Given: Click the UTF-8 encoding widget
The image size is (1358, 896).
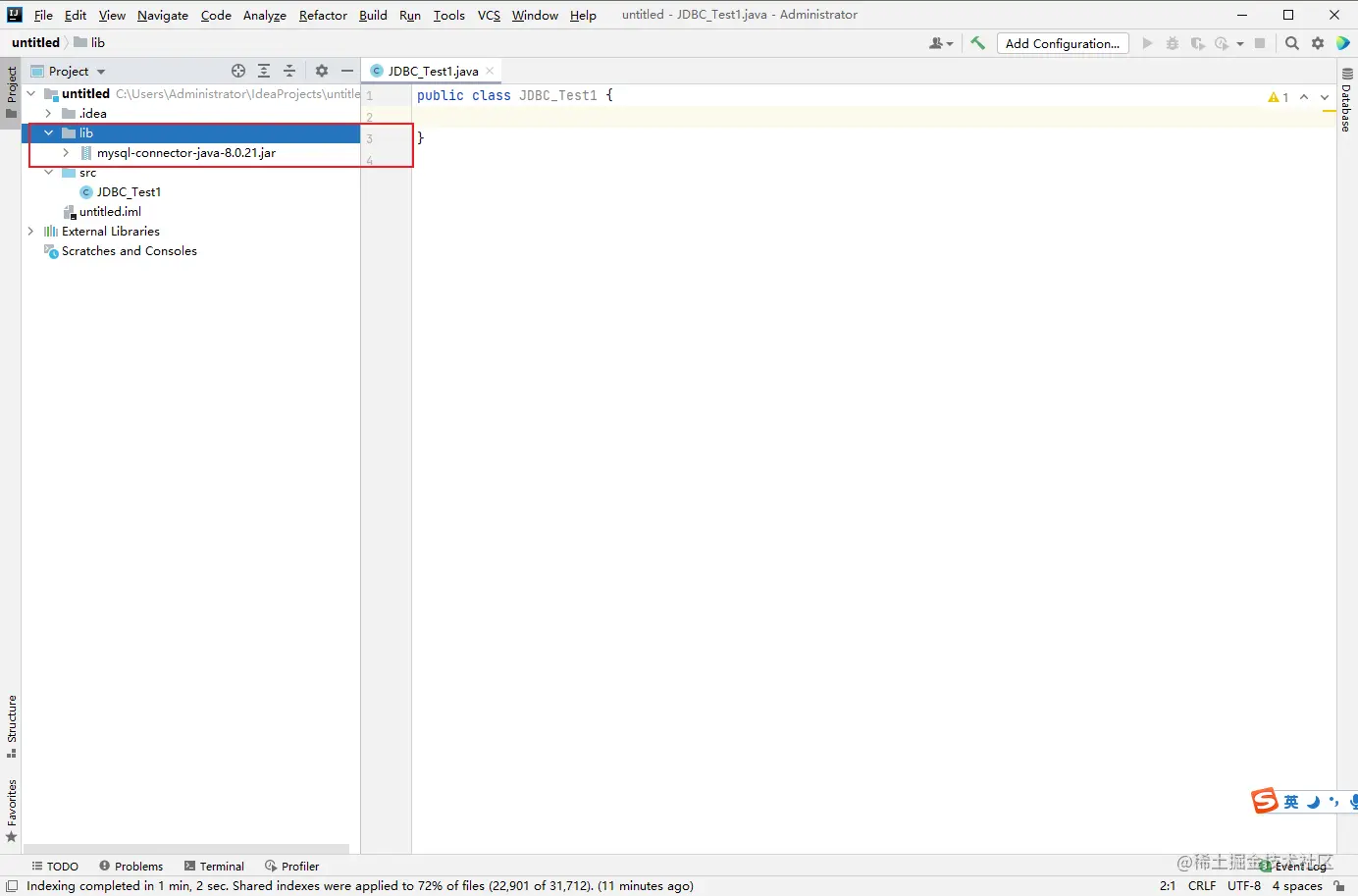Looking at the screenshot, I should click(1244, 885).
